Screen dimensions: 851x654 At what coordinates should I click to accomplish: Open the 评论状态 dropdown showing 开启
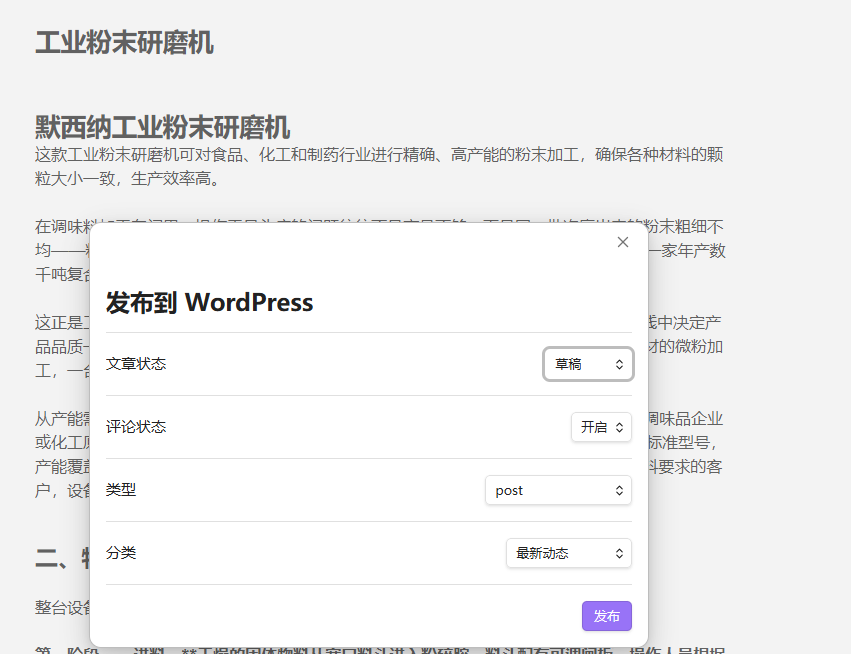pos(601,427)
